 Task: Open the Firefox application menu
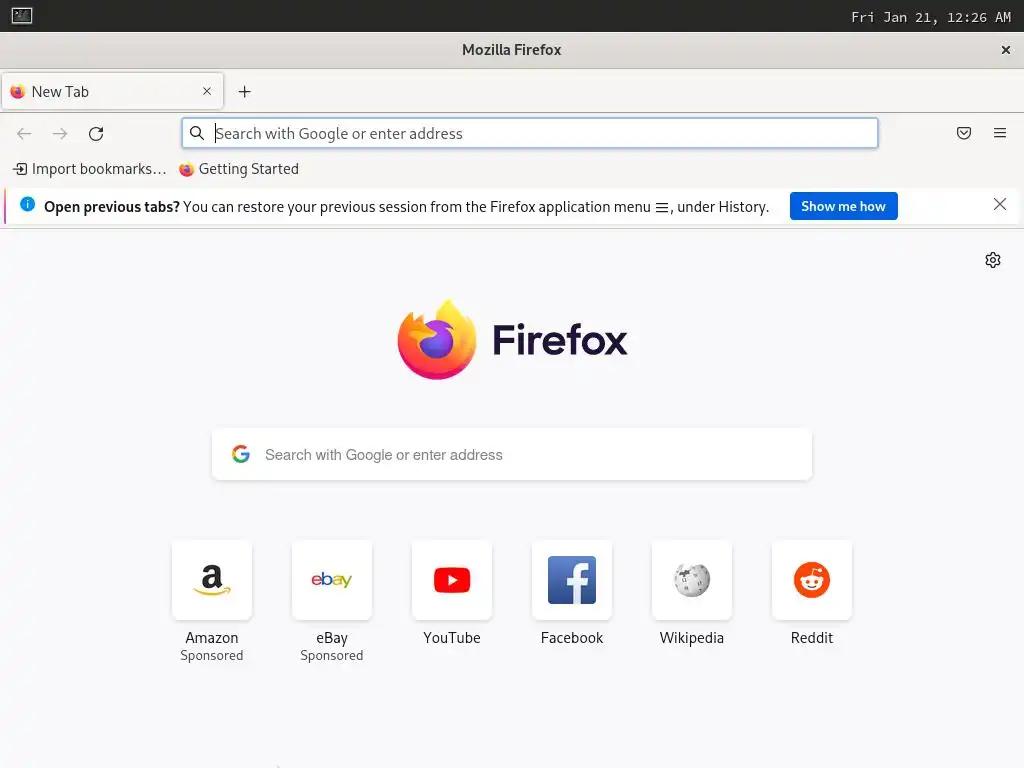tap(1000, 133)
